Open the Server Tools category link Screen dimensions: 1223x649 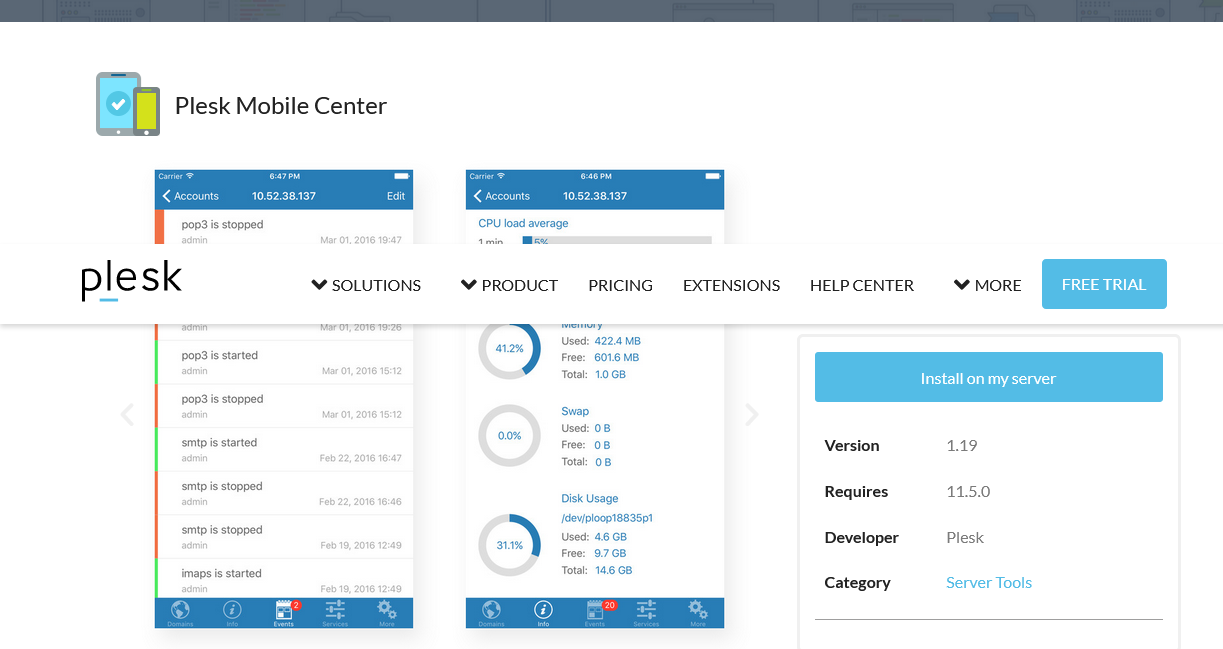pyautogui.click(x=989, y=582)
